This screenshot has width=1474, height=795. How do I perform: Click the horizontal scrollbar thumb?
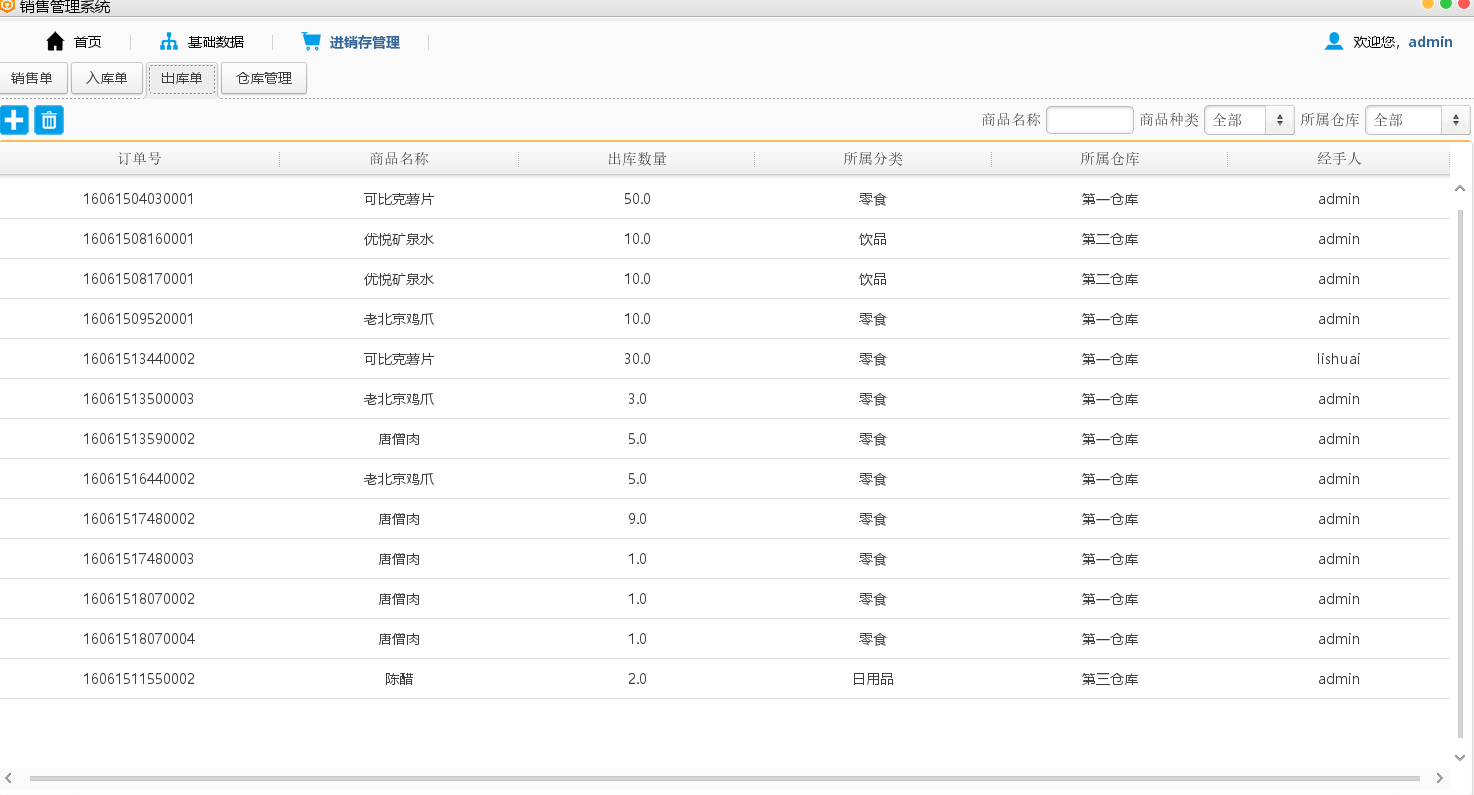tap(725, 778)
